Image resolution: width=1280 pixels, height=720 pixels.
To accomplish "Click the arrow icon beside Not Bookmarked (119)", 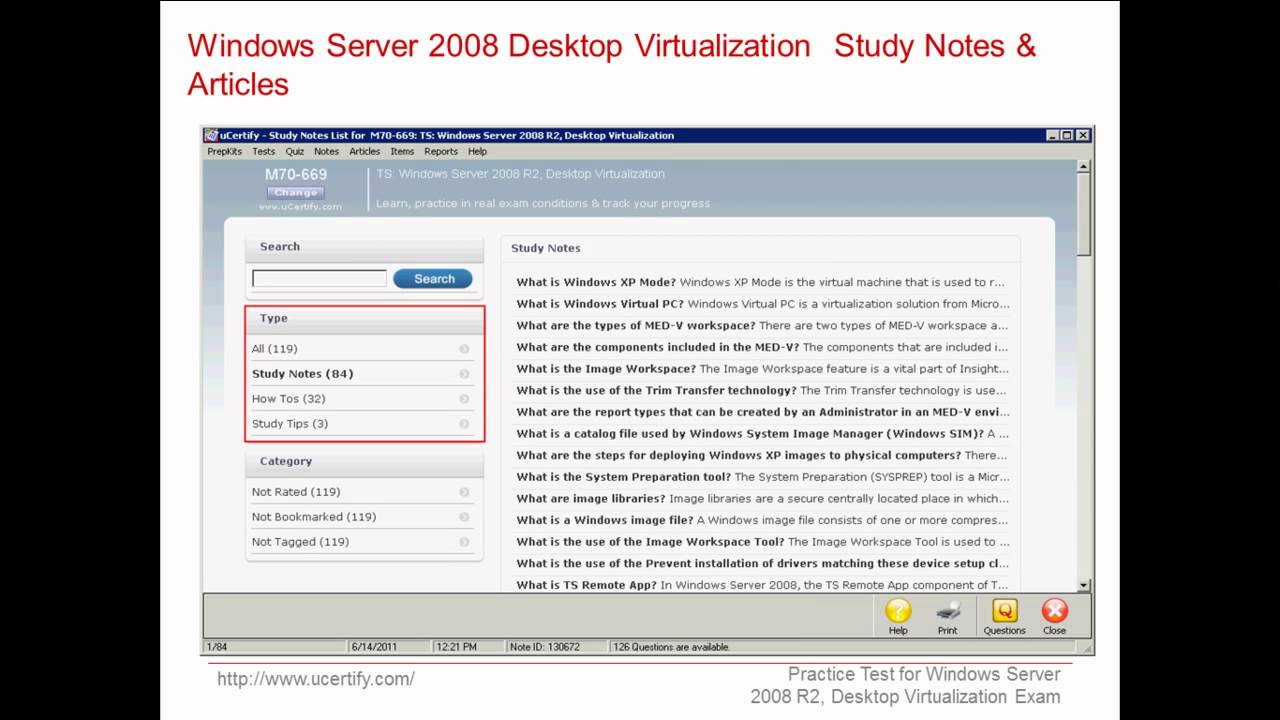I will pos(464,517).
